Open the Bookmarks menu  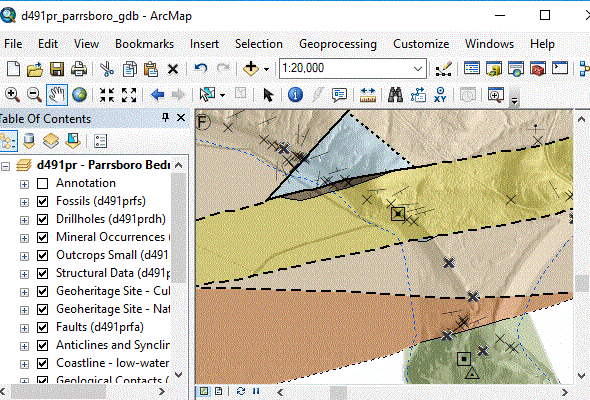click(x=144, y=44)
